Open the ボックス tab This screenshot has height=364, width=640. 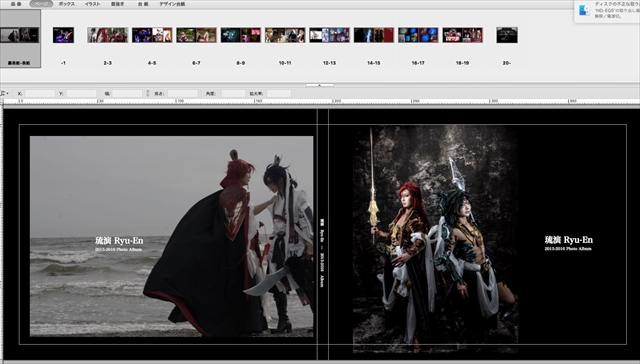(x=67, y=4)
